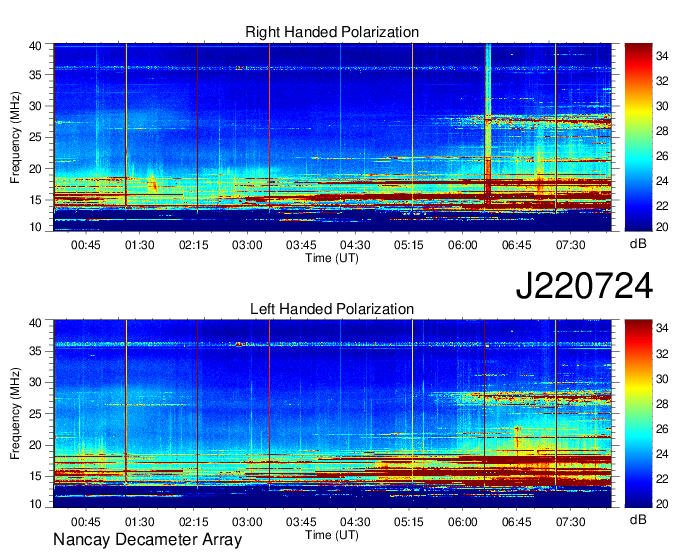This screenshot has width=680, height=552.
Task: Click 10 MHz tick on Right Handed frequency axis
Action: tap(36, 227)
